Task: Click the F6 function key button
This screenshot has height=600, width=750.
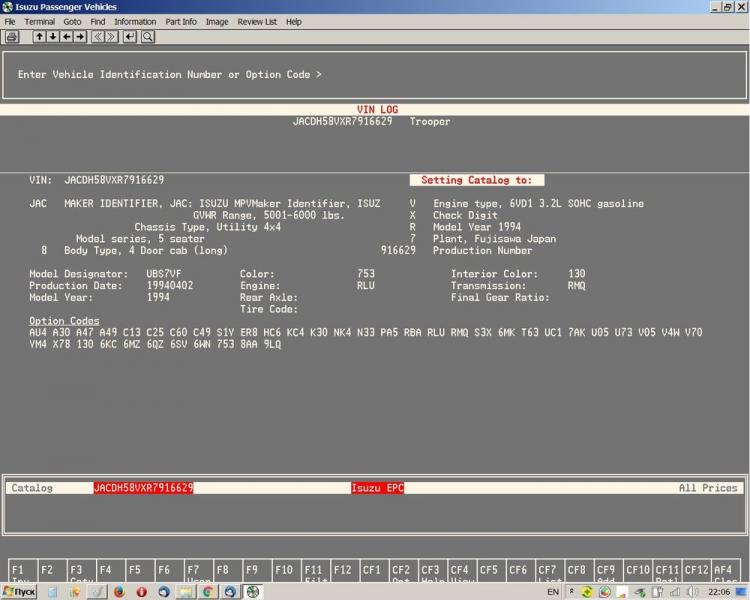Action: (x=169, y=570)
